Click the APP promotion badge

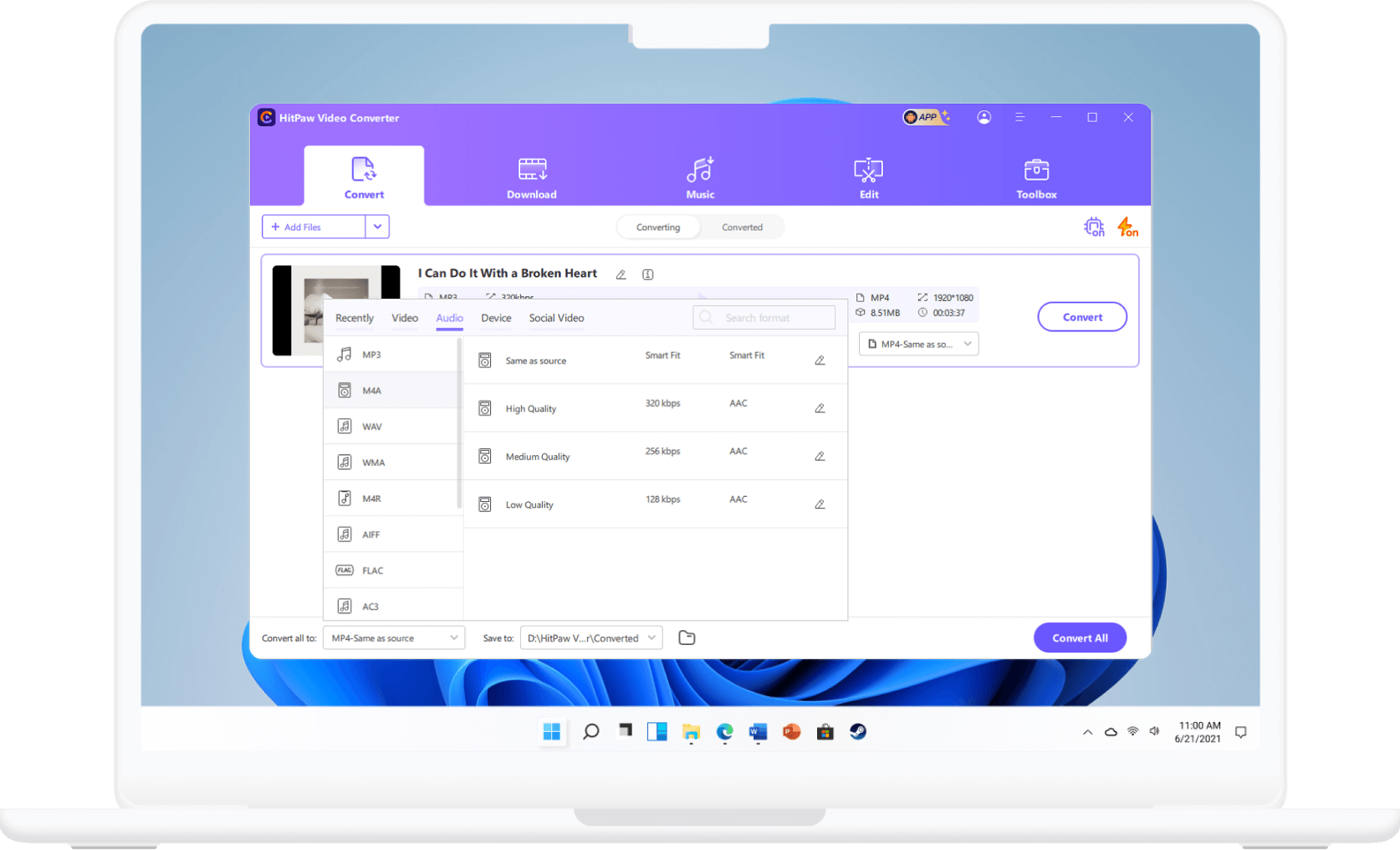(x=926, y=117)
